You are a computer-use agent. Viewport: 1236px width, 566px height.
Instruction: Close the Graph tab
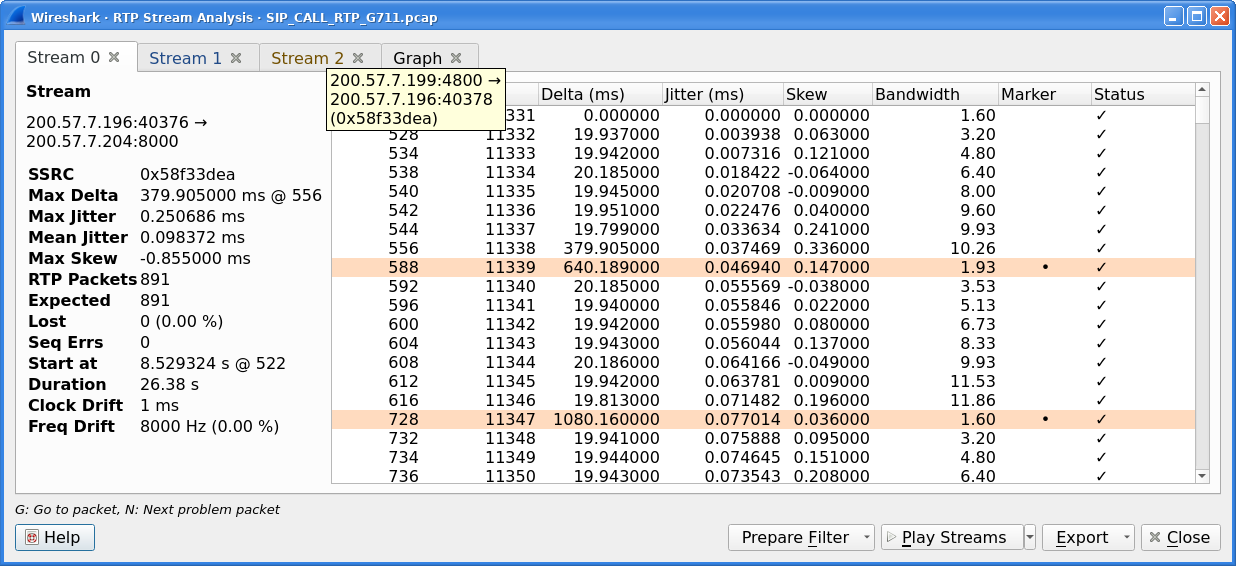pos(456,58)
